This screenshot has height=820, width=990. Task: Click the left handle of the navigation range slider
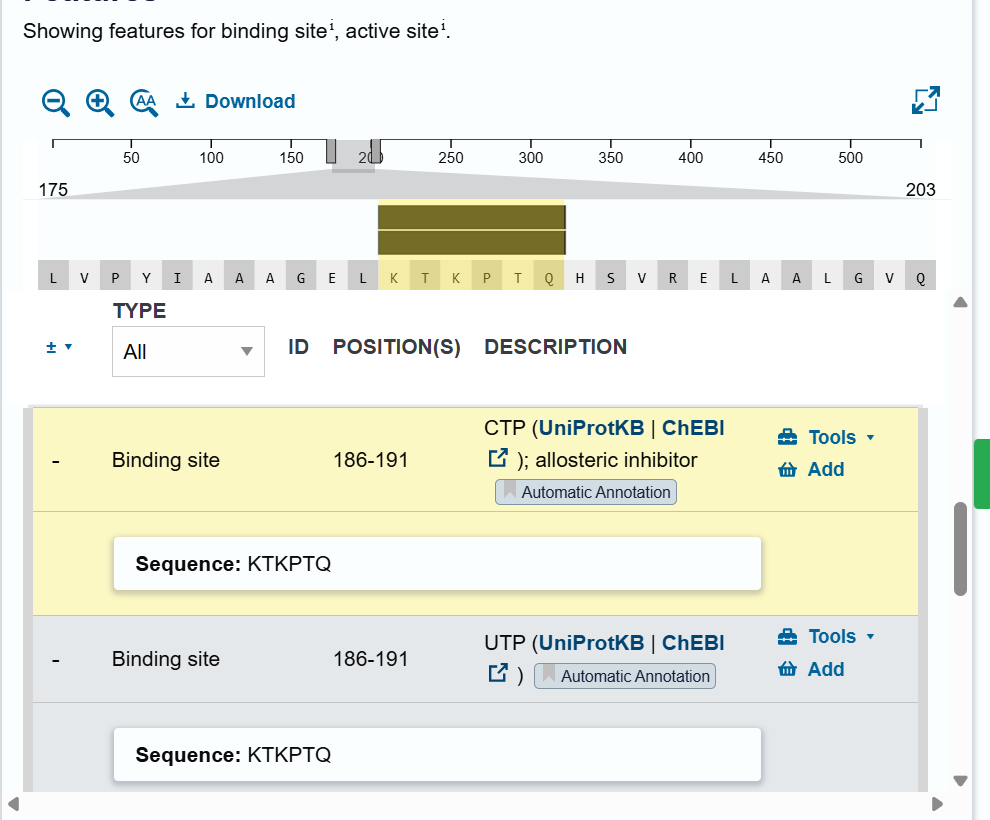[x=331, y=152]
